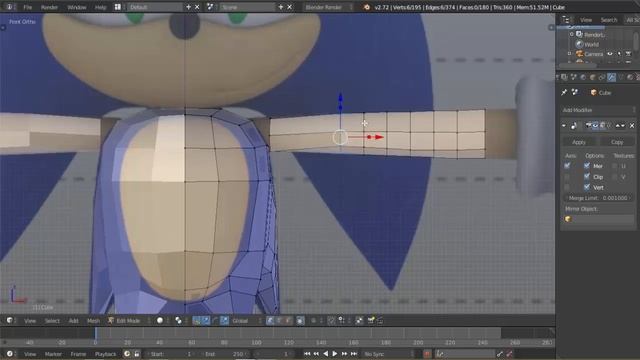Viewport: 640px width, 360px height.
Task: Click the Default screen layout name field
Action: coord(154,7)
